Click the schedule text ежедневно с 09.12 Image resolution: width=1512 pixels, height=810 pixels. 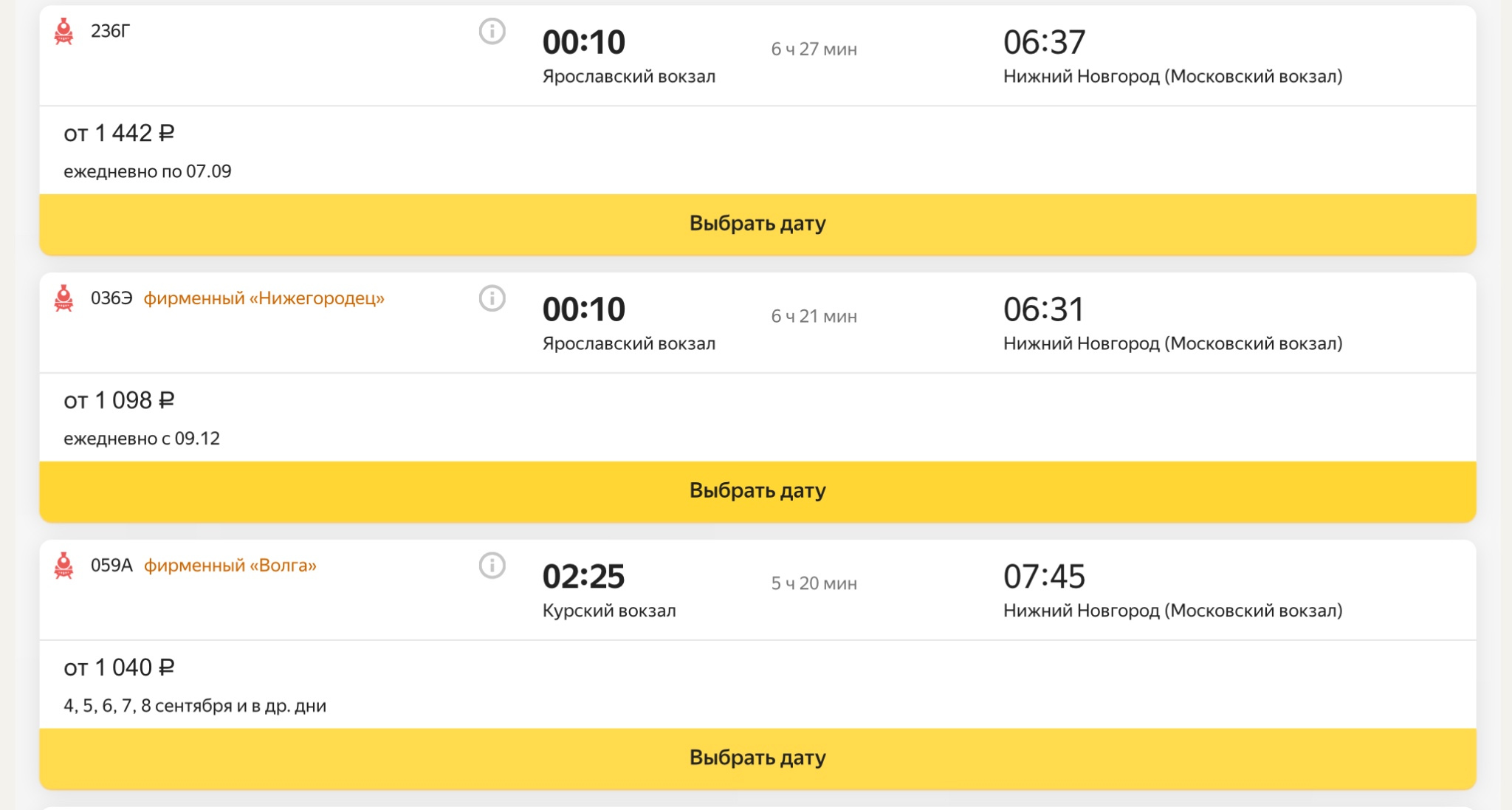142,439
